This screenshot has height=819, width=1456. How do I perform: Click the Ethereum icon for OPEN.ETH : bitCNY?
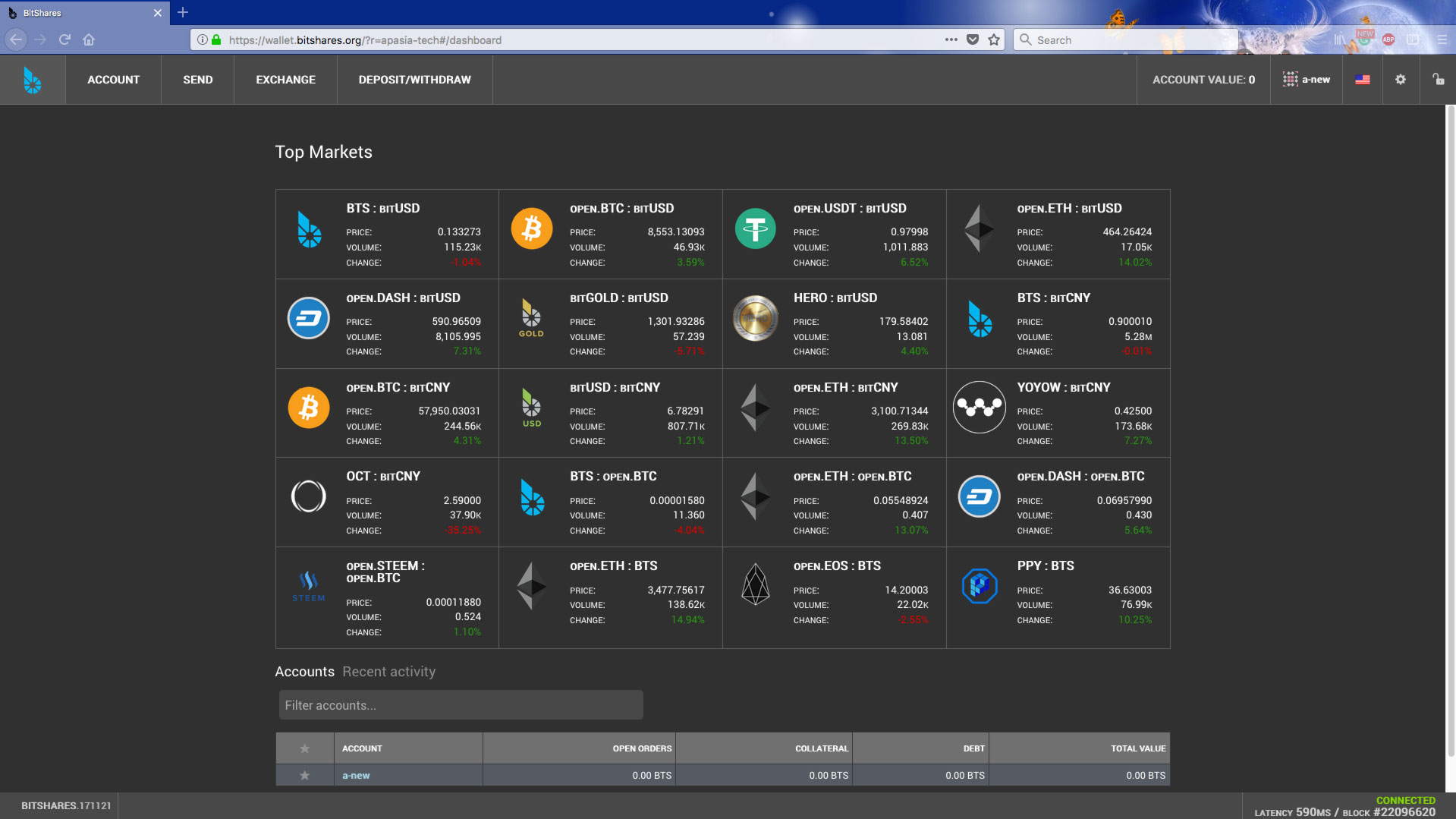tap(756, 408)
